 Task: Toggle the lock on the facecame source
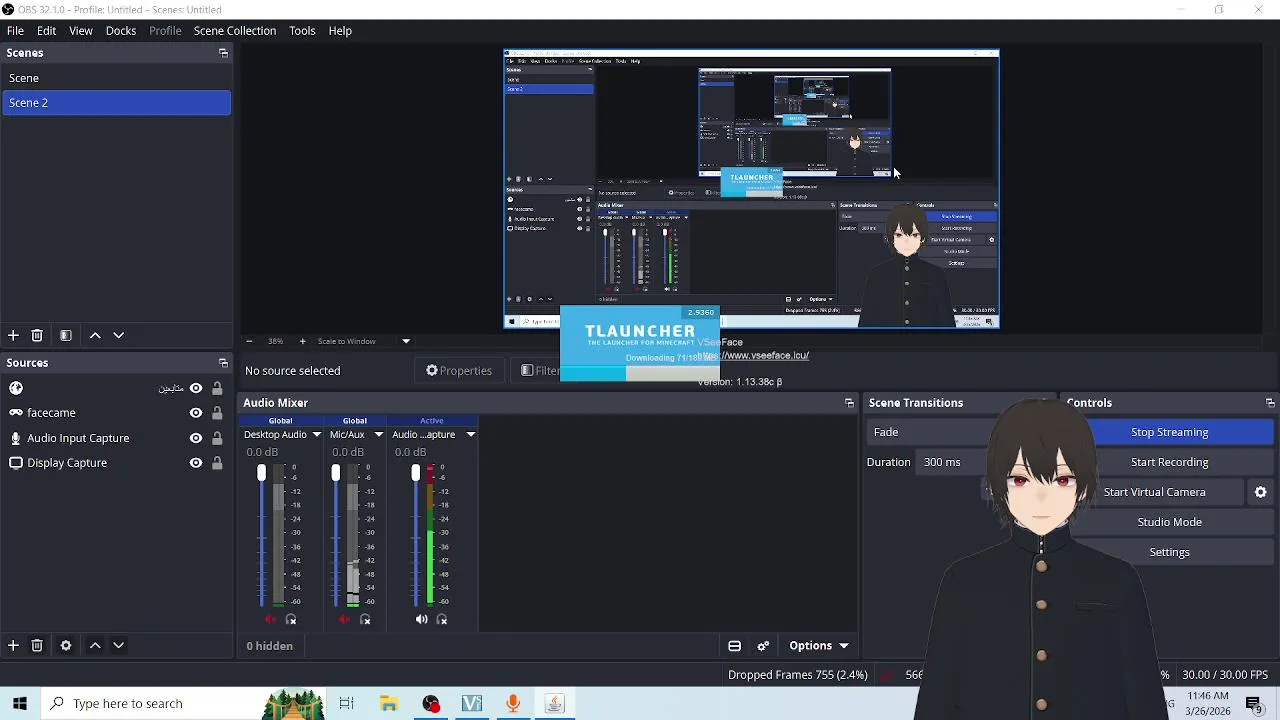[x=217, y=413]
